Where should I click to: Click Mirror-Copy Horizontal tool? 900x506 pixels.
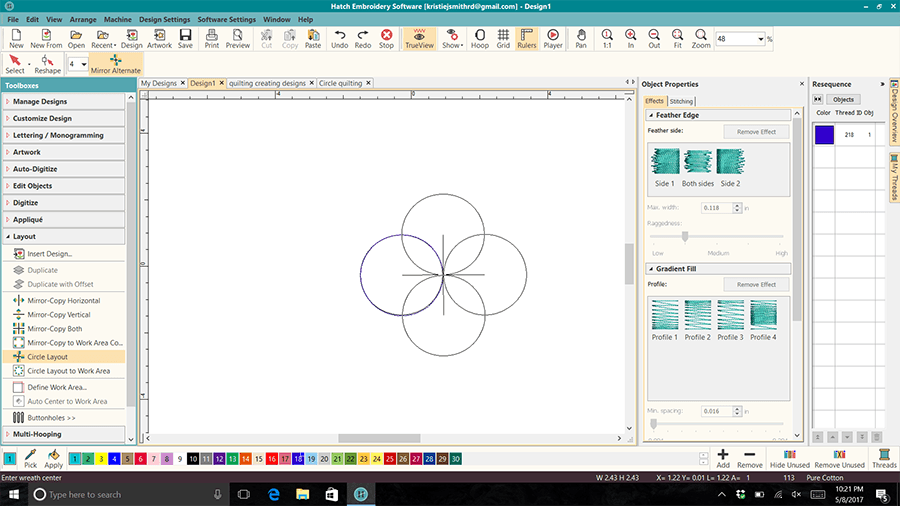[x=64, y=300]
